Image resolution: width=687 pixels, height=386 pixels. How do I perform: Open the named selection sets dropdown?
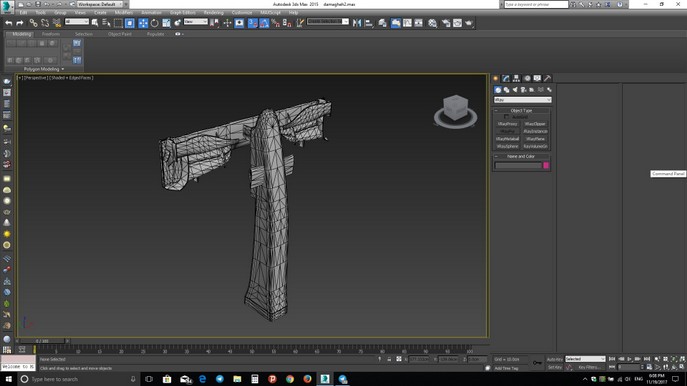pos(328,21)
